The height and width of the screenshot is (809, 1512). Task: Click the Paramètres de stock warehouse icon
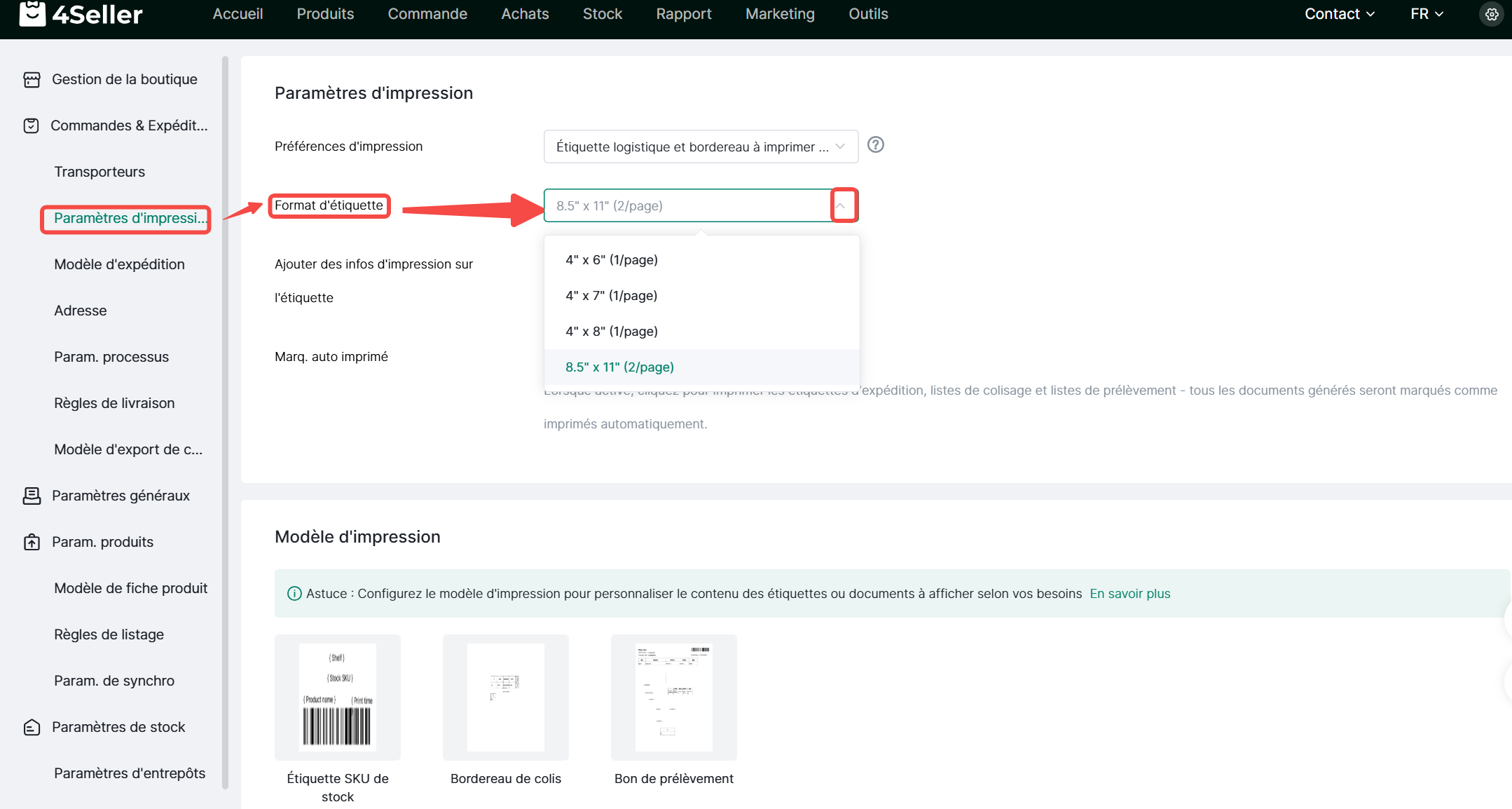pyautogui.click(x=32, y=728)
